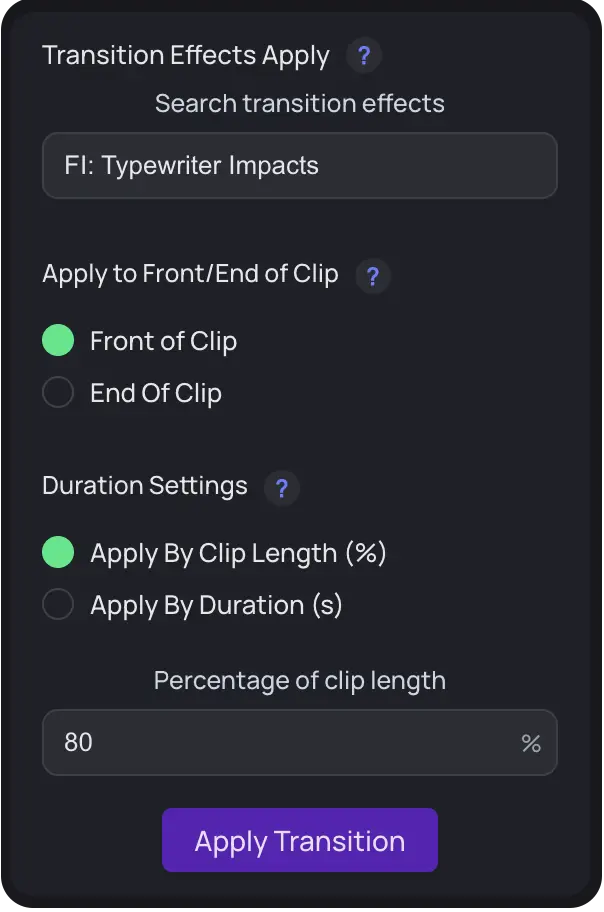Choose Apply By Clip Length (%)

tap(58, 552)
